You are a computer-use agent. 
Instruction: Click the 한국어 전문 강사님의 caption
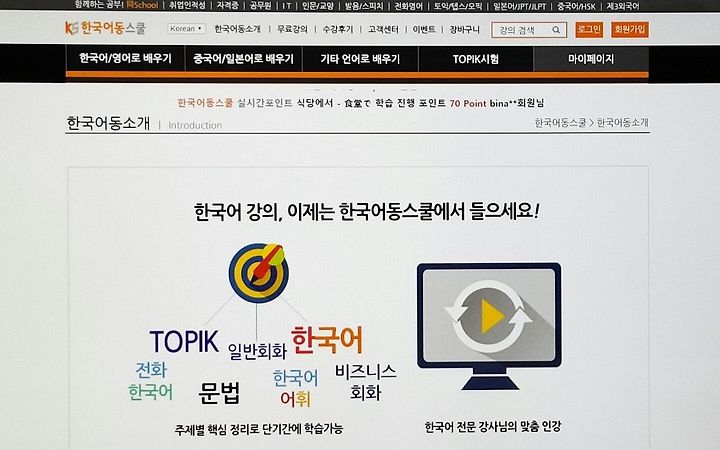pos(493,427)
